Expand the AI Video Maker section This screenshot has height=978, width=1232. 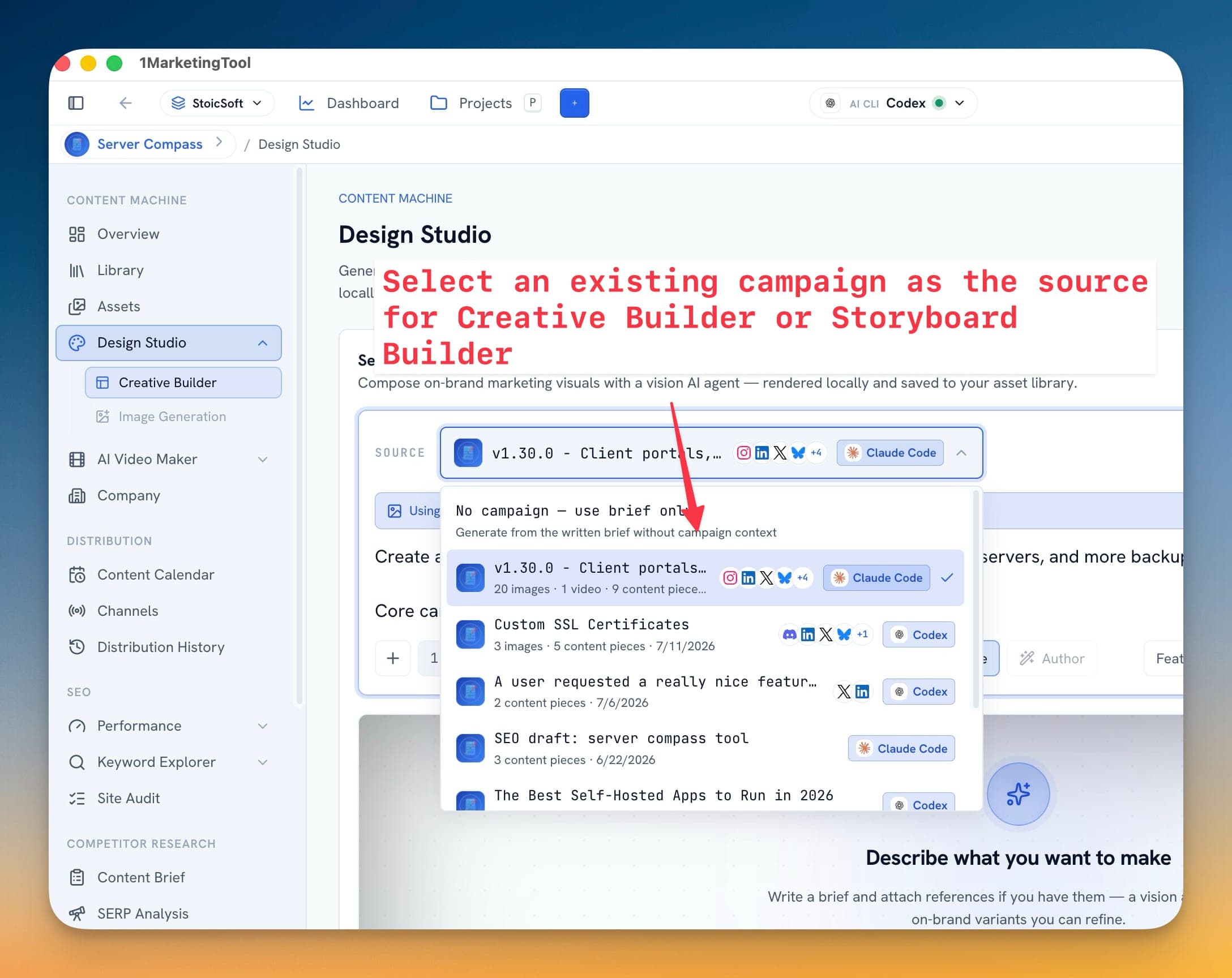pyautogui.click(x=262, y=460)
